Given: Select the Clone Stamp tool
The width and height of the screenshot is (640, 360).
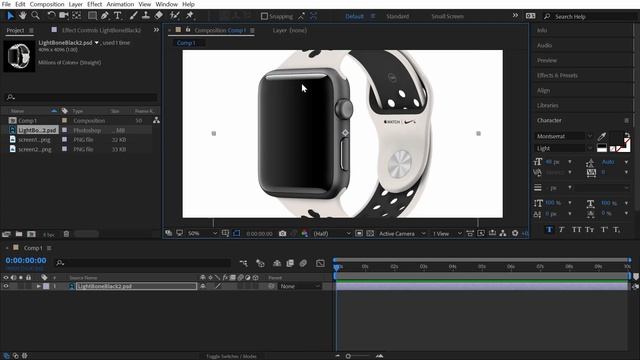Looking at the screenshot, I should click(x=146, y=16).
